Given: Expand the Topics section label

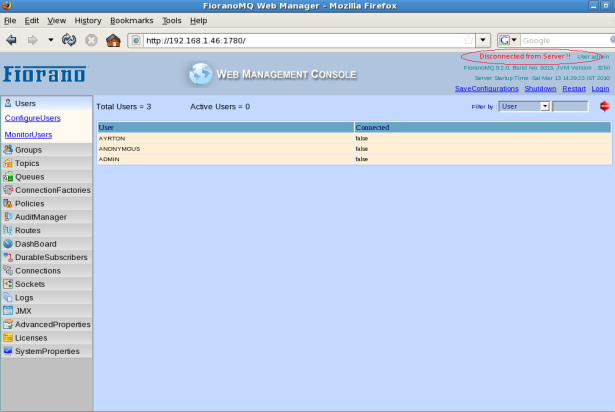Looking at the screenshot, I should coord(27,163).
